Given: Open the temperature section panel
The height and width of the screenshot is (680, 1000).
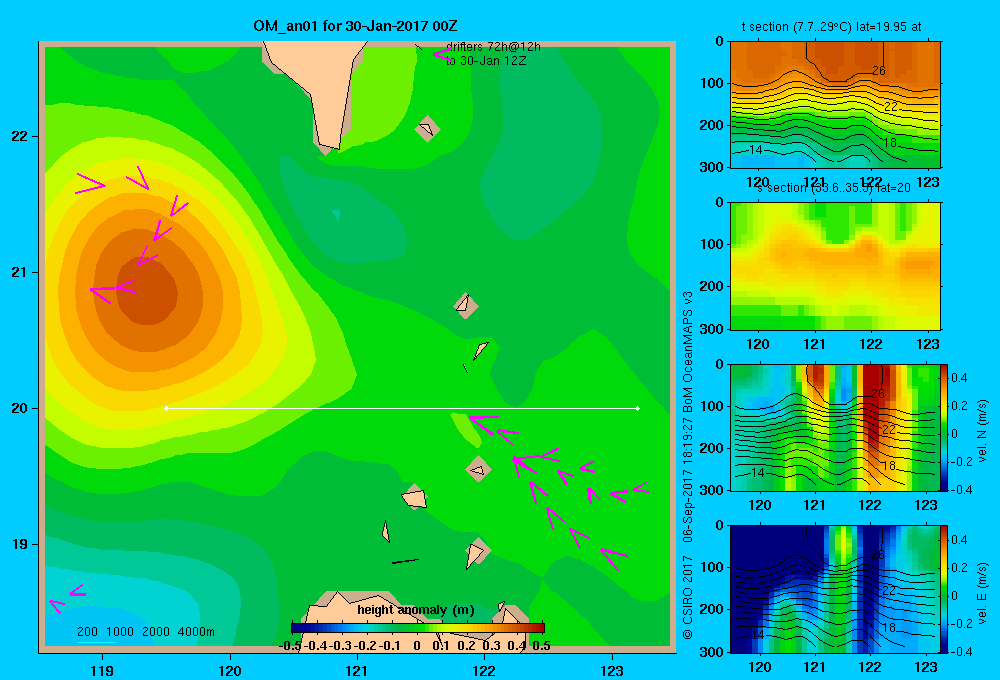Looking at the screenshot, I should point(835,105).
